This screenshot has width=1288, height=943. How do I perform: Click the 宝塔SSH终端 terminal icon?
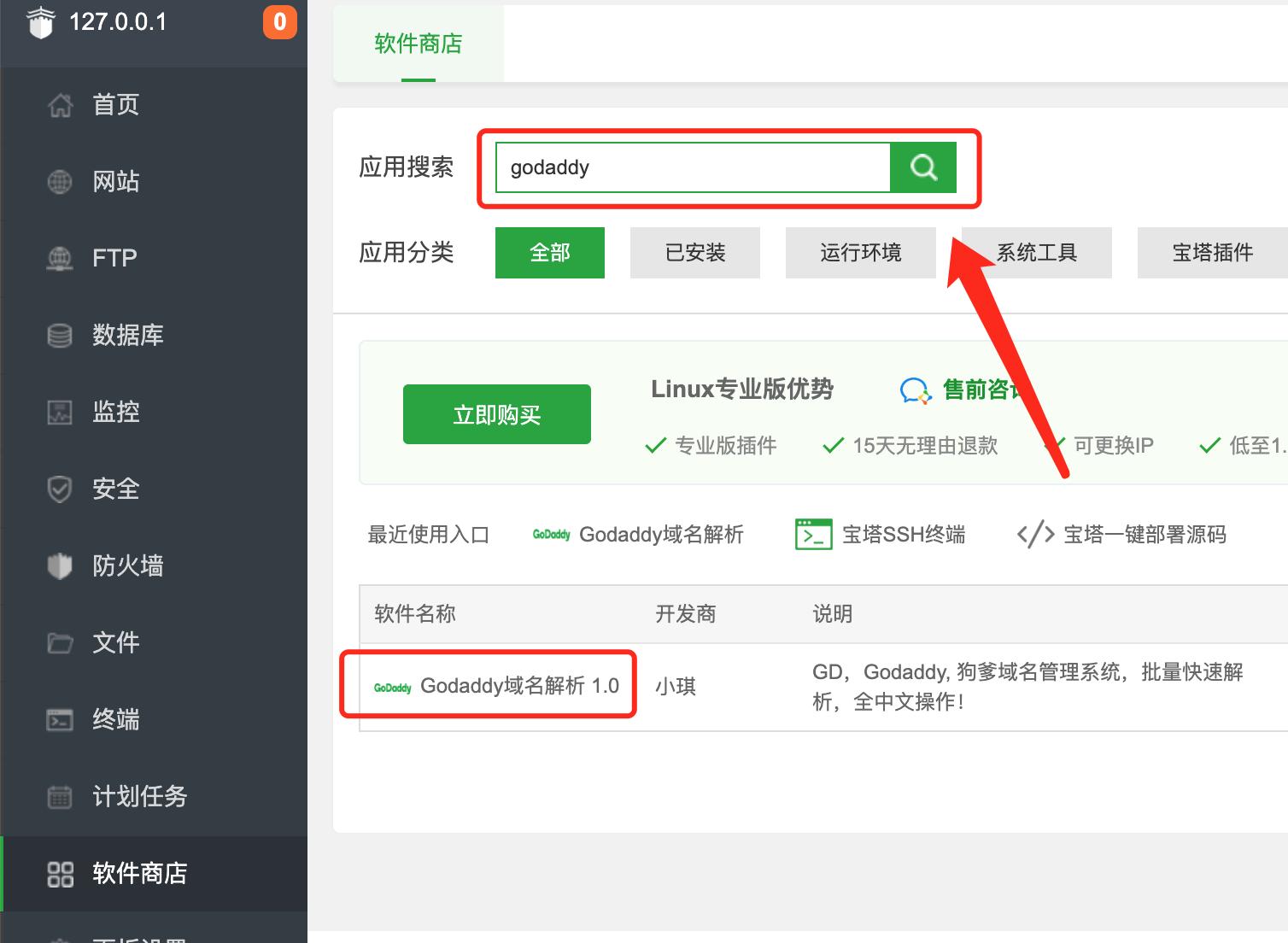(813, 535)
